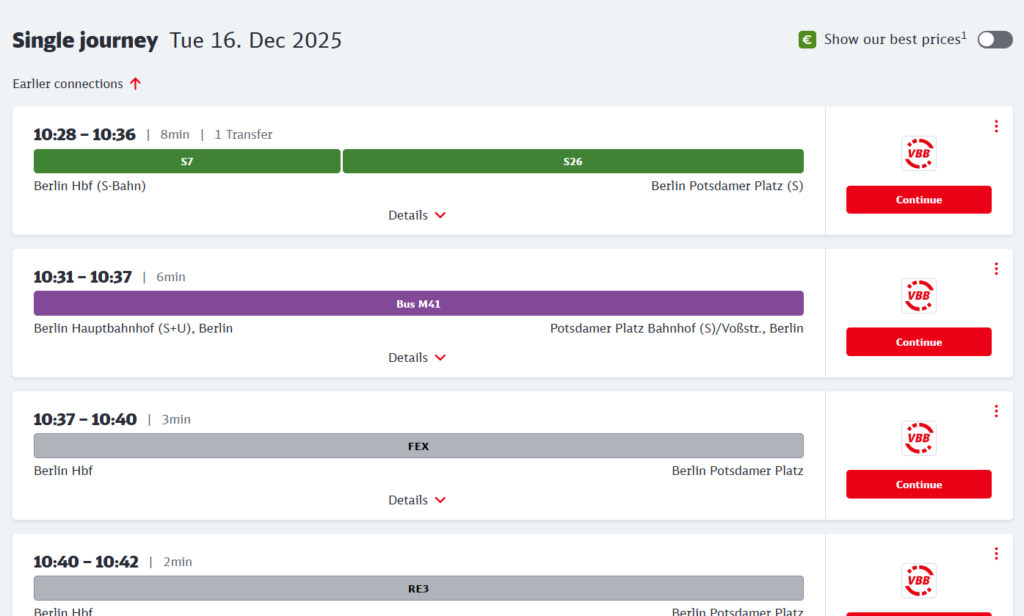Screen dimensions: 1024x616
Task: Open three-dot menu for the 10:40 connection
Action: click(996, 554)
